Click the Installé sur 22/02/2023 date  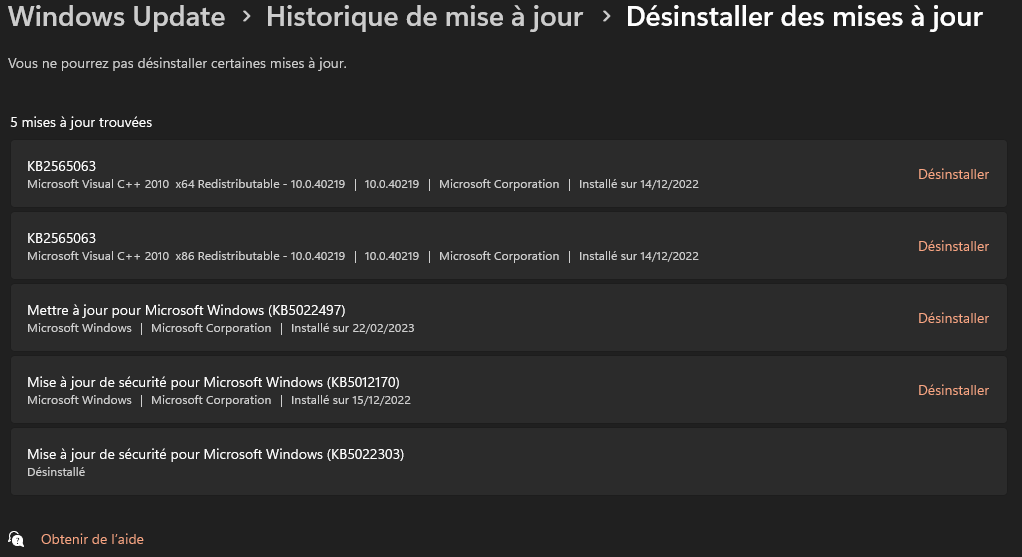tap(353, 328)
